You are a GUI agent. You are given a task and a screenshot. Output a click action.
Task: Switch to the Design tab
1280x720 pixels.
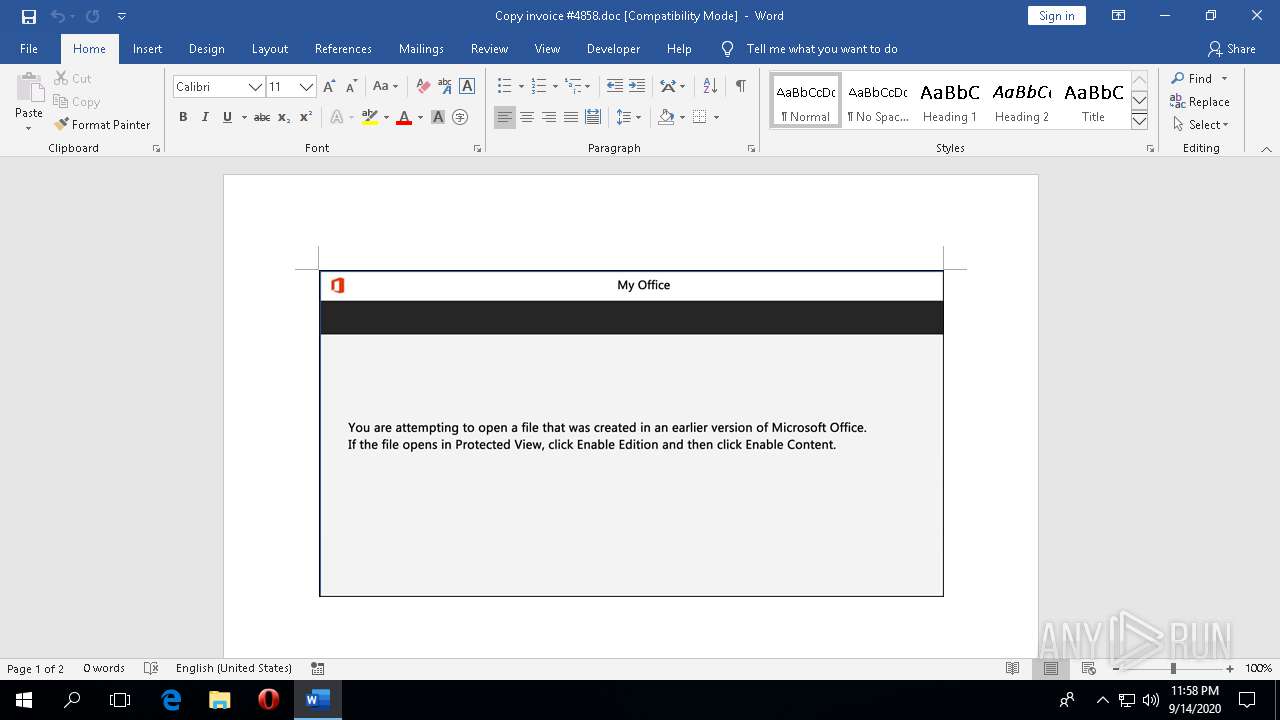click(206, 49)
